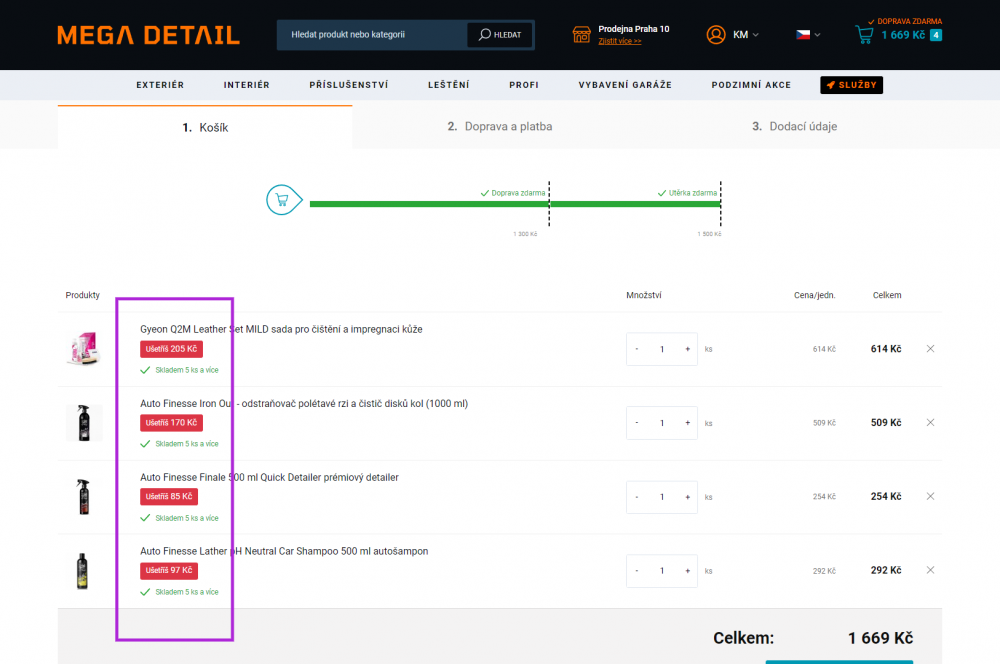Click quantity field of Gyeon Leather Set
1000x664 pixels.
coord(662,349)
